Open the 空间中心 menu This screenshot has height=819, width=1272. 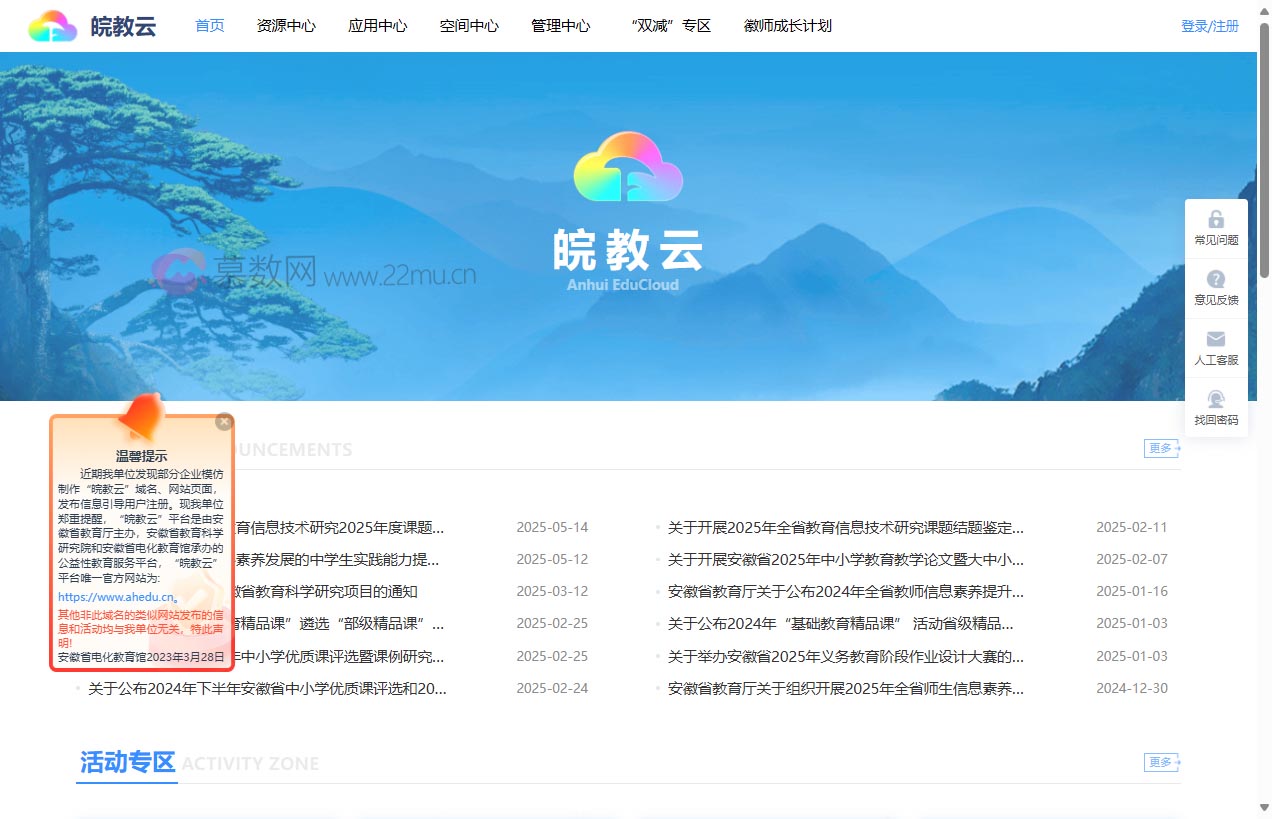(x=468, y=26)
